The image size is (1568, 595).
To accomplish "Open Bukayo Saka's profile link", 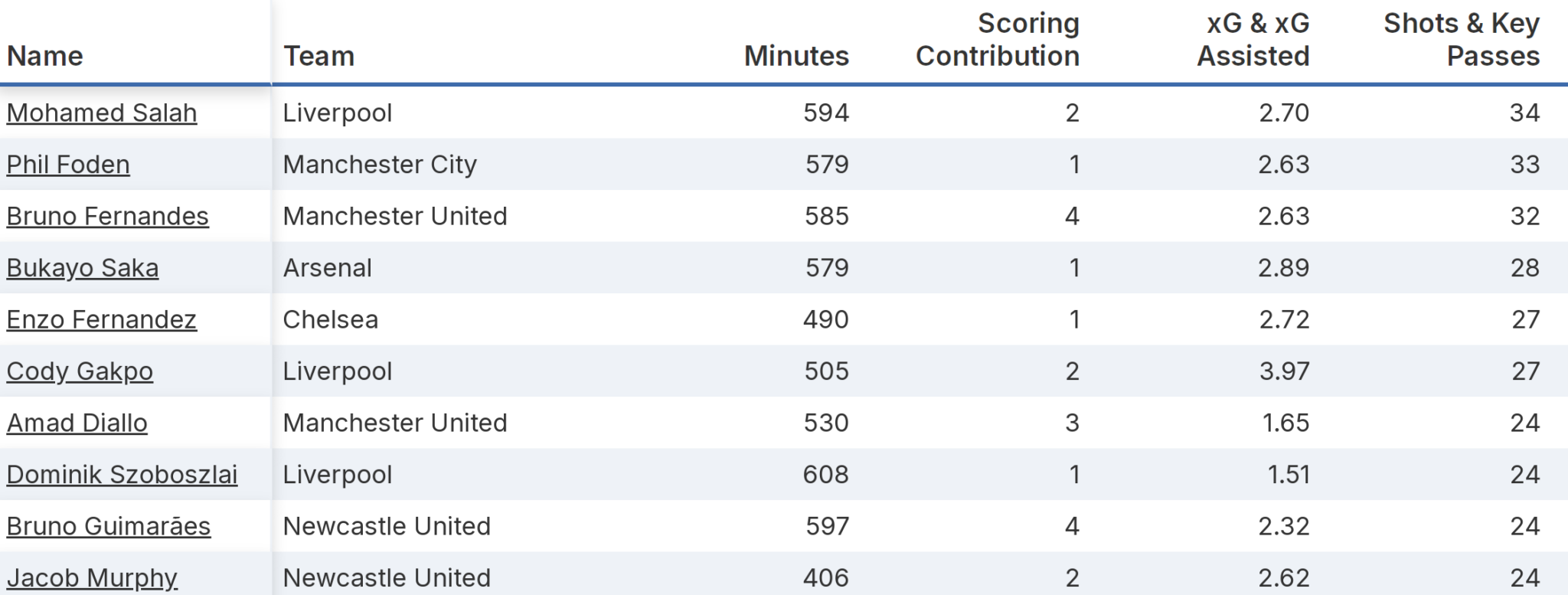I will click(x=83, y=268).
